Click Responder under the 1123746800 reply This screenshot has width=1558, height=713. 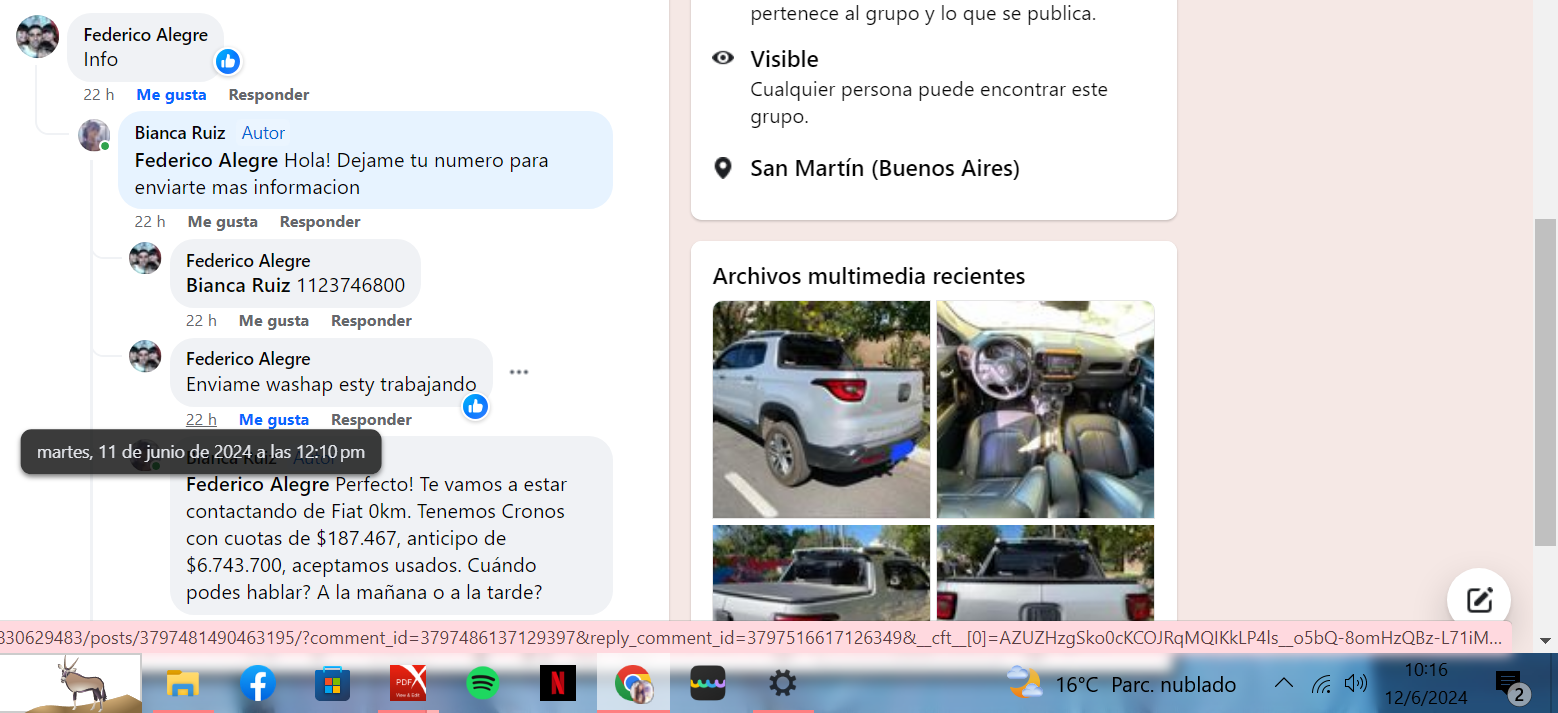pos(371,320)
